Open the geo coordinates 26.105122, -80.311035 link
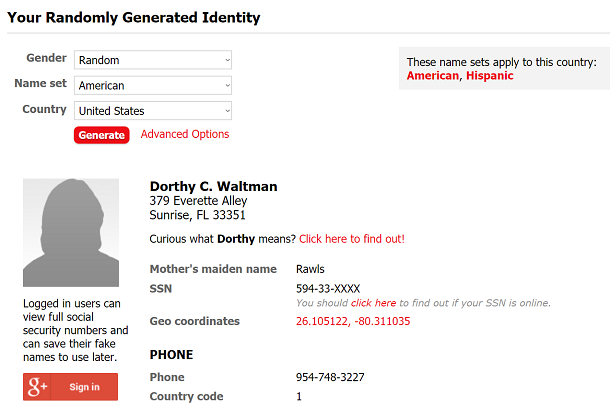610x407 pixels. point(353,321)
